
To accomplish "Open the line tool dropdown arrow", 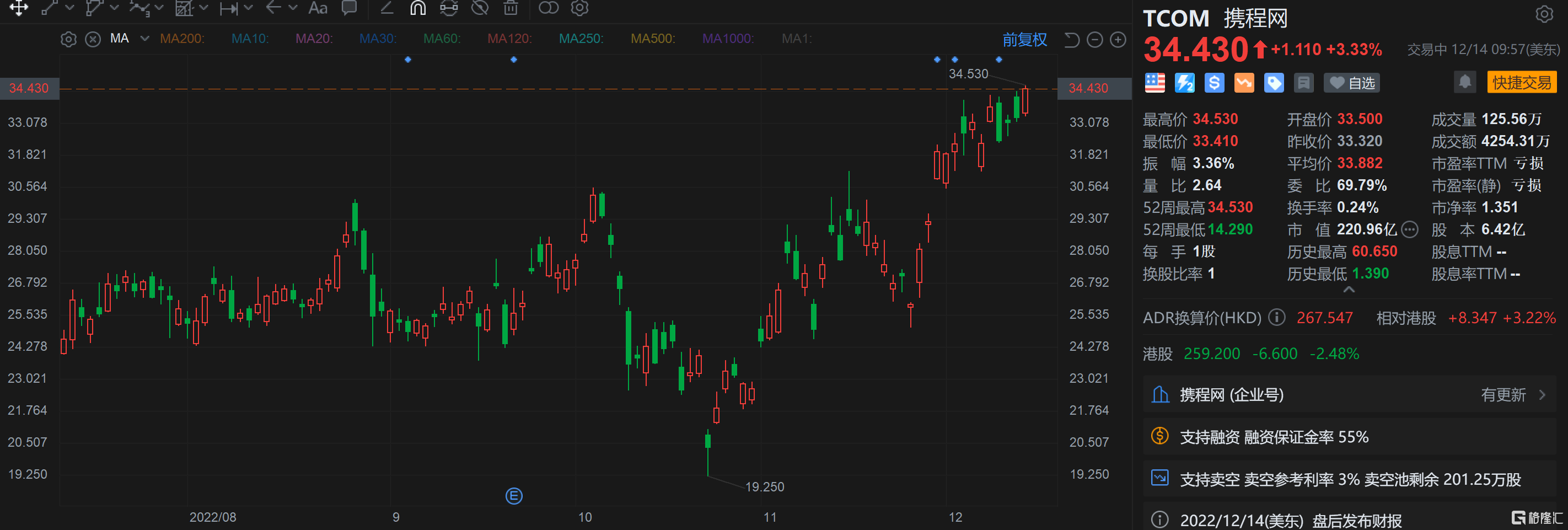I will (x=69, y=7).
